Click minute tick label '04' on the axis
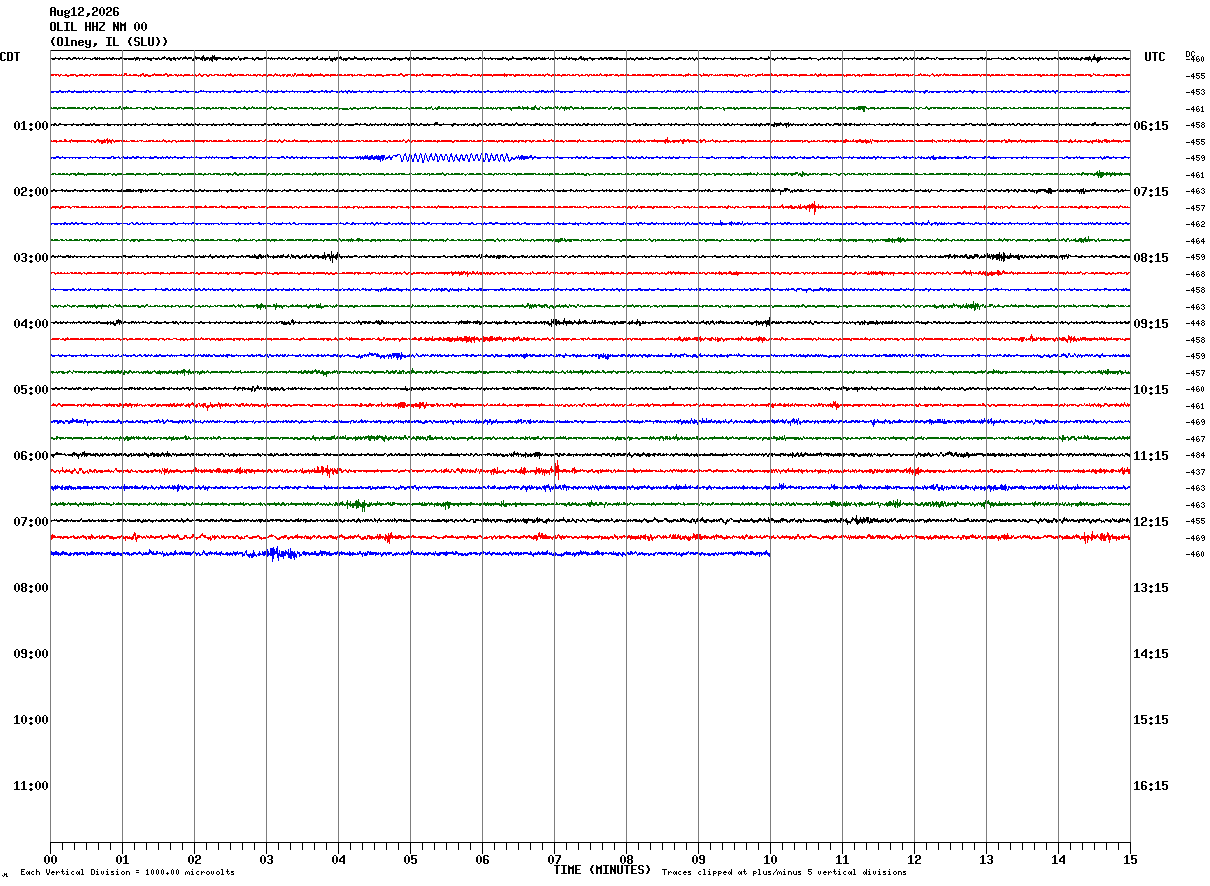The image size is (1210, 886). 338,860
